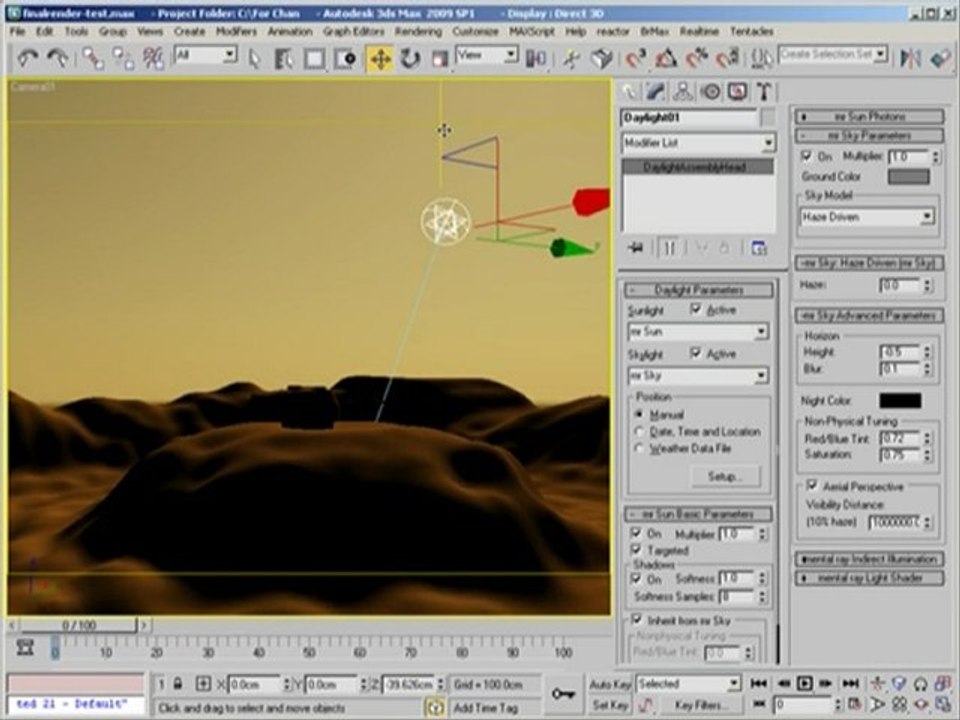The width and height of the screenshot is (960, 720).
Task: Open the MAXScript menu
Action: (531, 31)
